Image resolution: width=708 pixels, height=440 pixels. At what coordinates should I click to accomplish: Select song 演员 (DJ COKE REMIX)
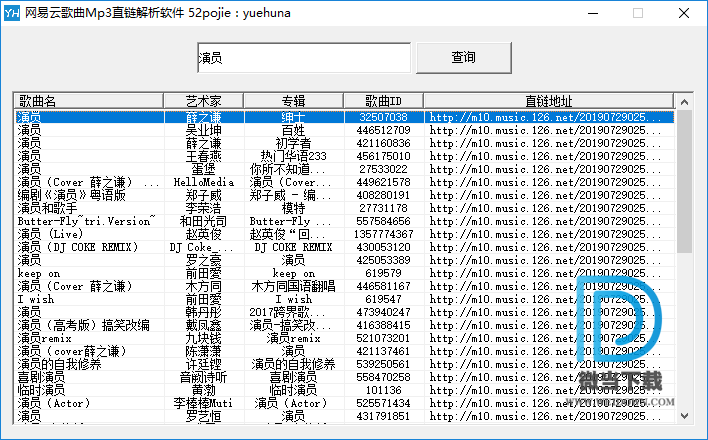78,248
